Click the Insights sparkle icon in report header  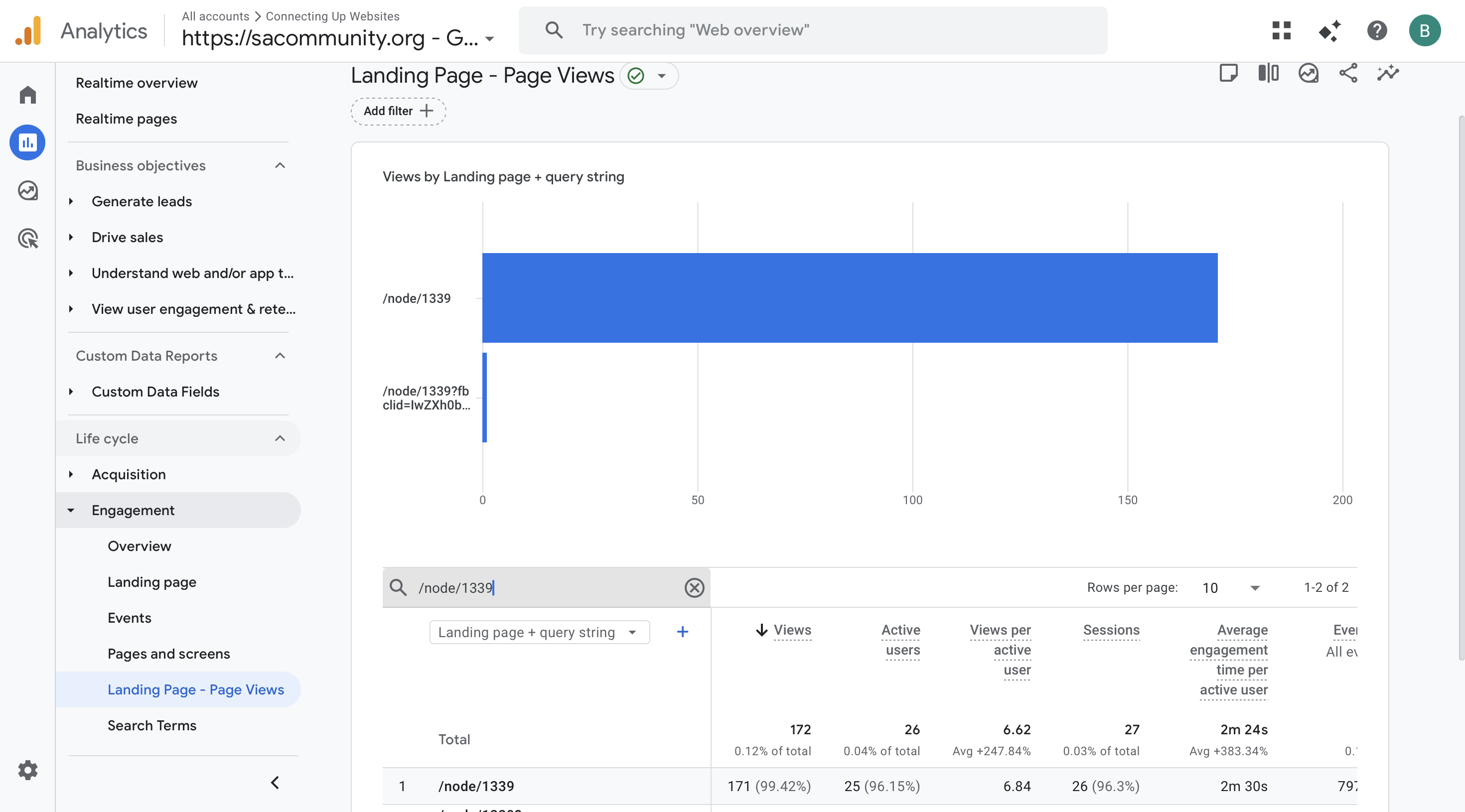click(x=1387, y=73)
